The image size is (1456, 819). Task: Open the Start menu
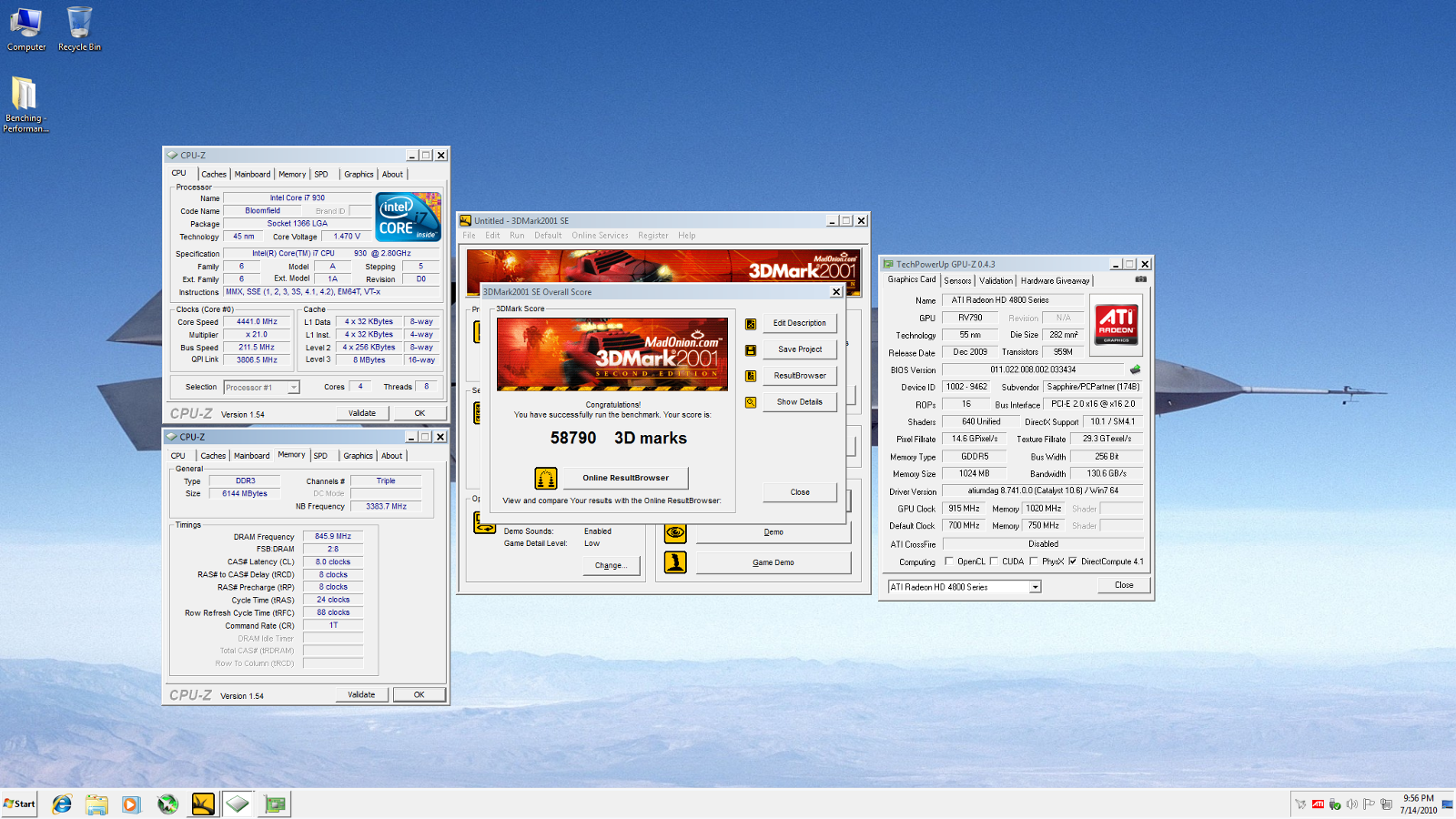[19, 804]
